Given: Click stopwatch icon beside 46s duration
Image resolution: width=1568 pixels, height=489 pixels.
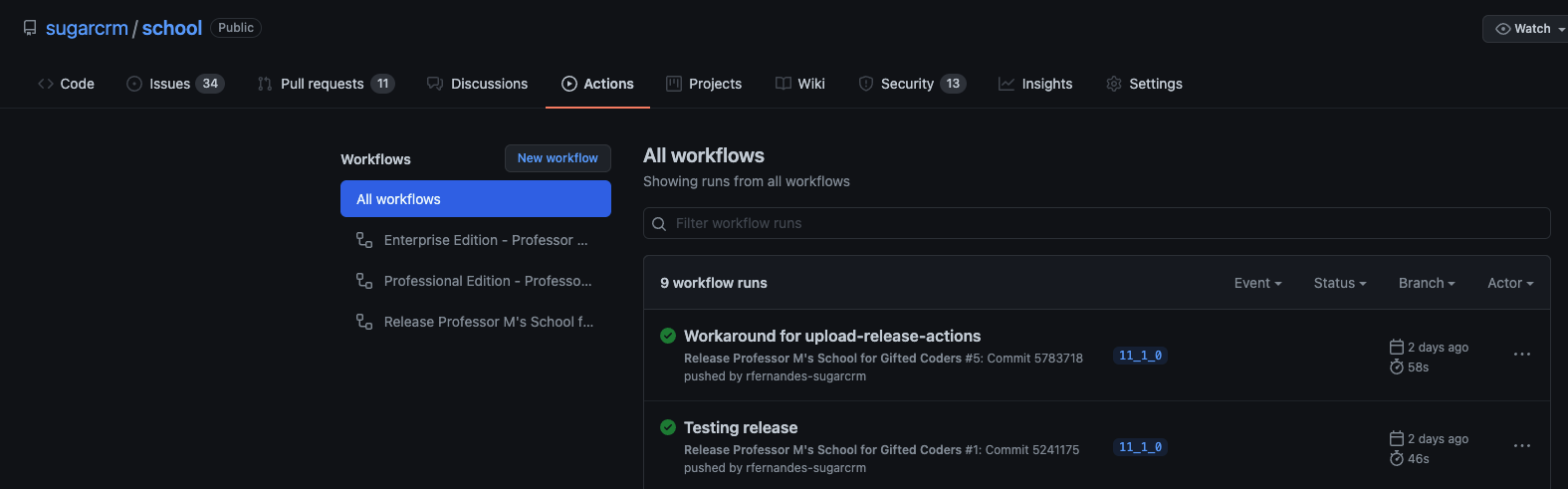Looking at the screenshot, I should [1397, 459].
